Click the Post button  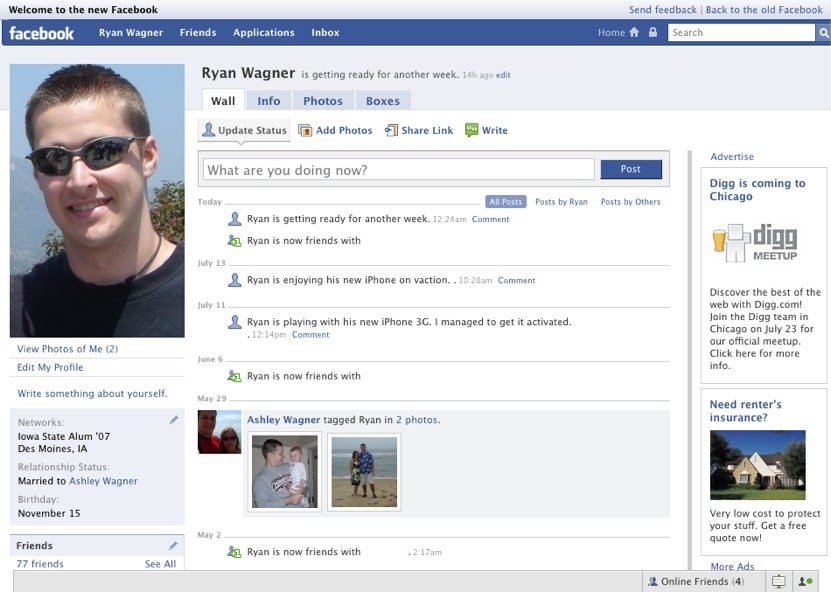[x=631, y=169]
